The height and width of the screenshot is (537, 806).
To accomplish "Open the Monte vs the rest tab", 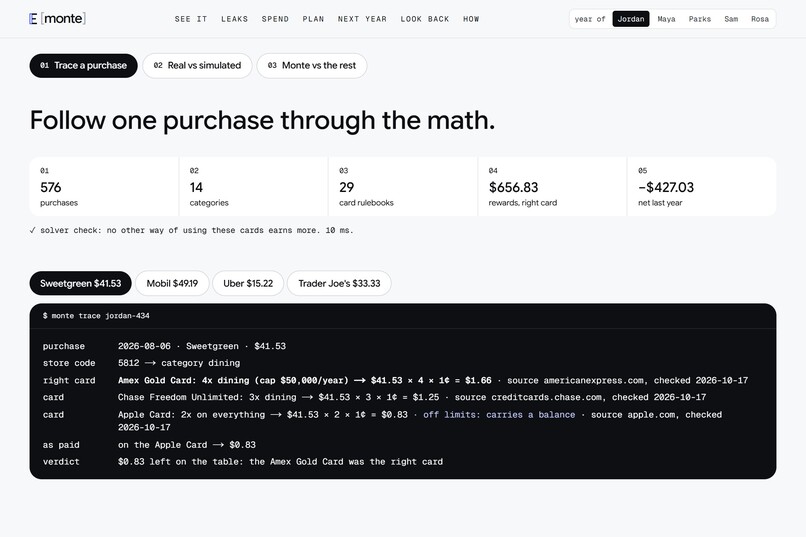I will tap(312, 66).
